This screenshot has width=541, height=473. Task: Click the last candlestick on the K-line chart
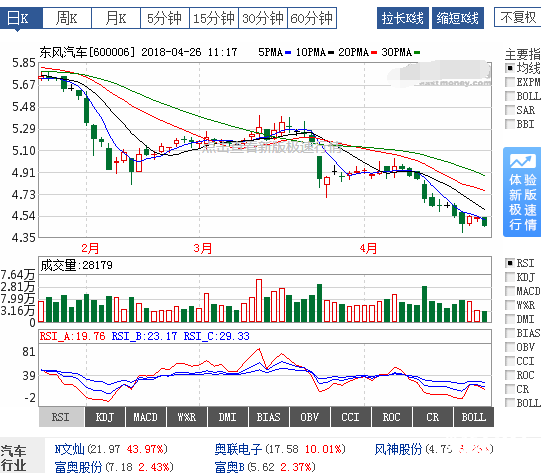pyautogui.click(x=484, y=221)
